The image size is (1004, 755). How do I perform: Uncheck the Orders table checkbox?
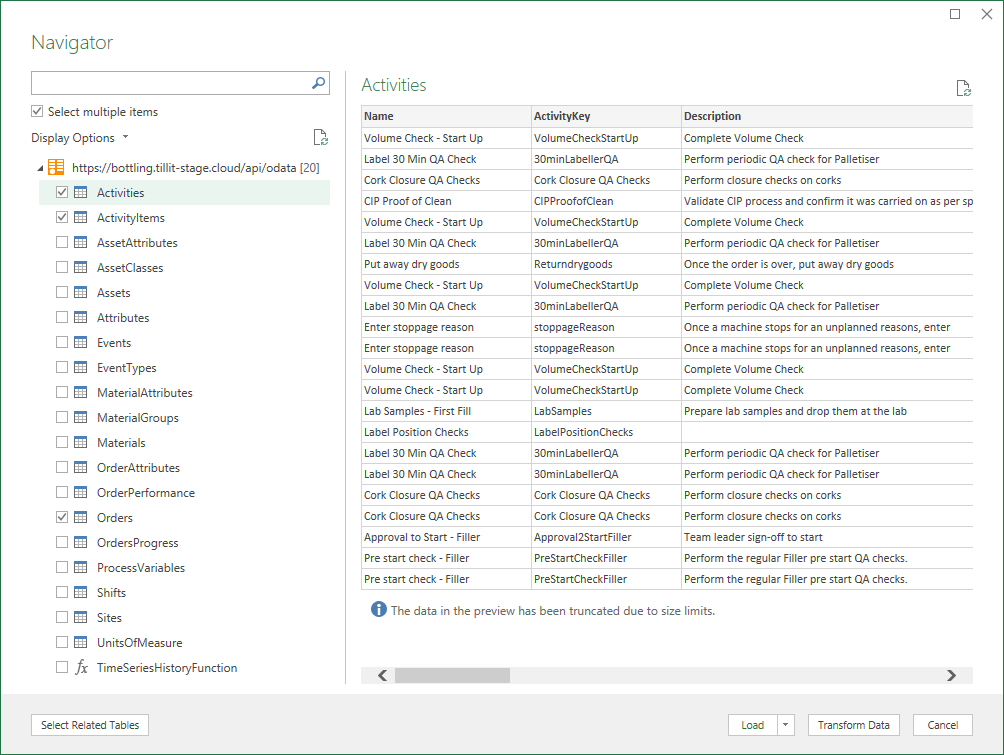pyautogui.click(x=63, y=518)
